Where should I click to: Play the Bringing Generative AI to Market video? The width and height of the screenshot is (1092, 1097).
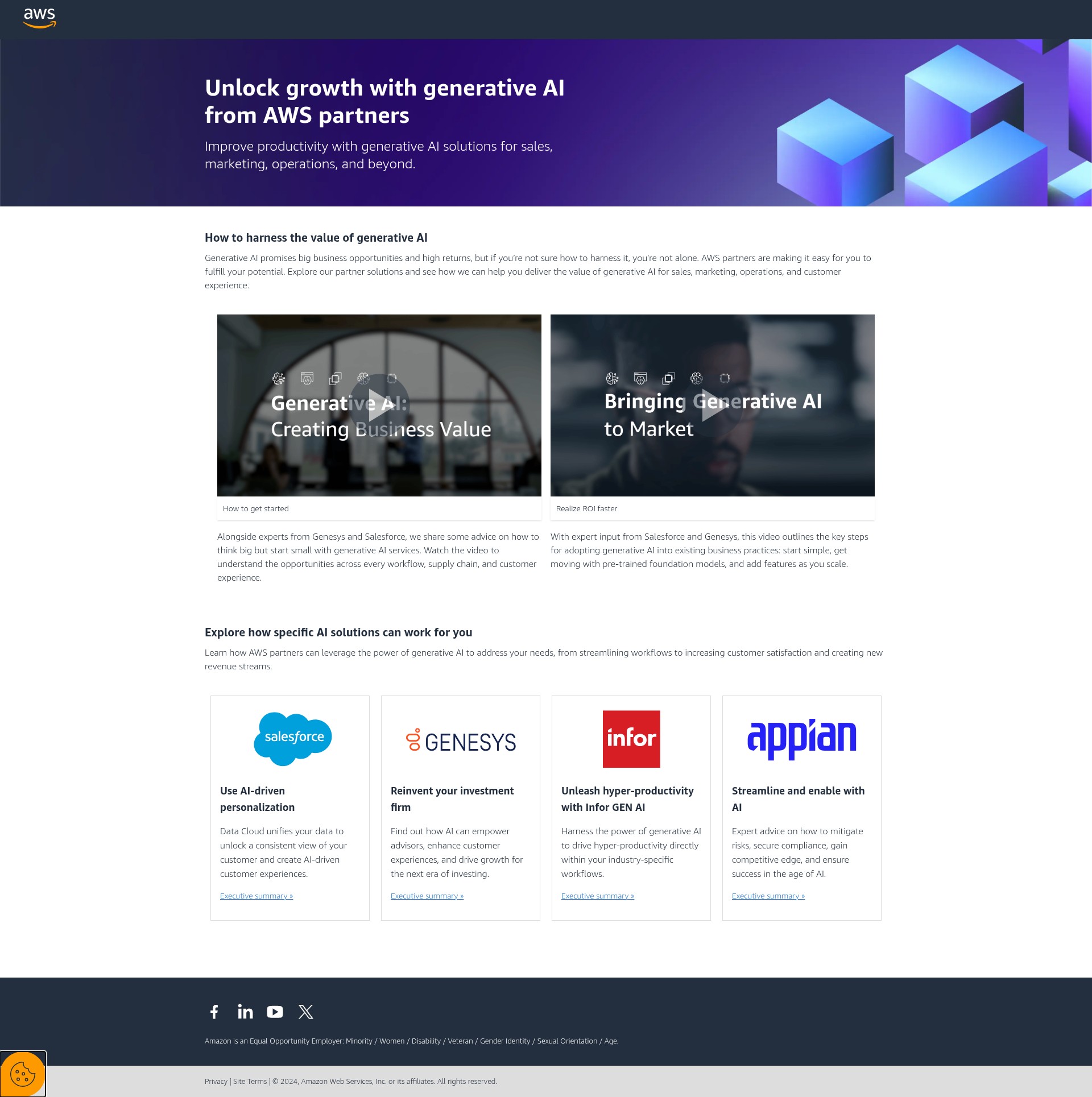point(713,405)
